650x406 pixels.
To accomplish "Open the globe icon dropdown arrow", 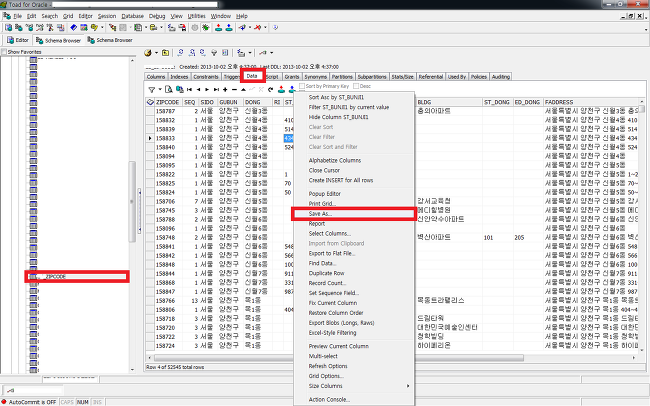I will (156, 53).
